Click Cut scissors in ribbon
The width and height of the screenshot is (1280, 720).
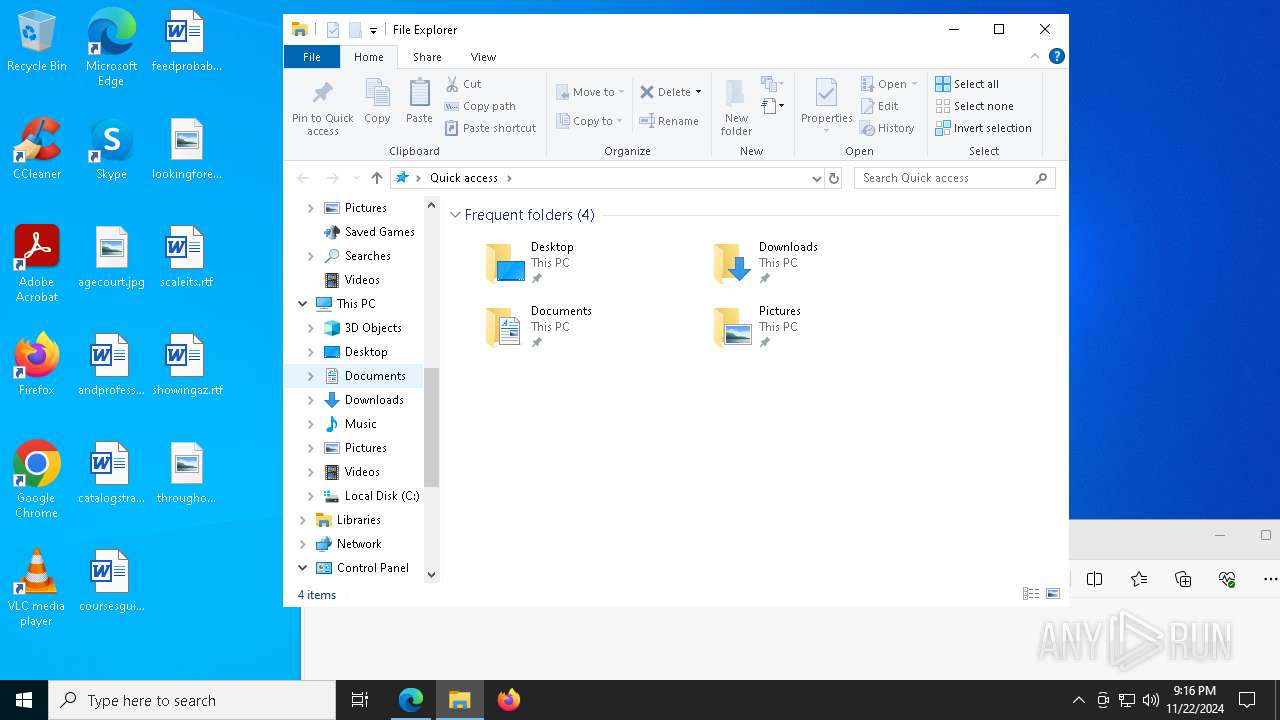[463, 84]
